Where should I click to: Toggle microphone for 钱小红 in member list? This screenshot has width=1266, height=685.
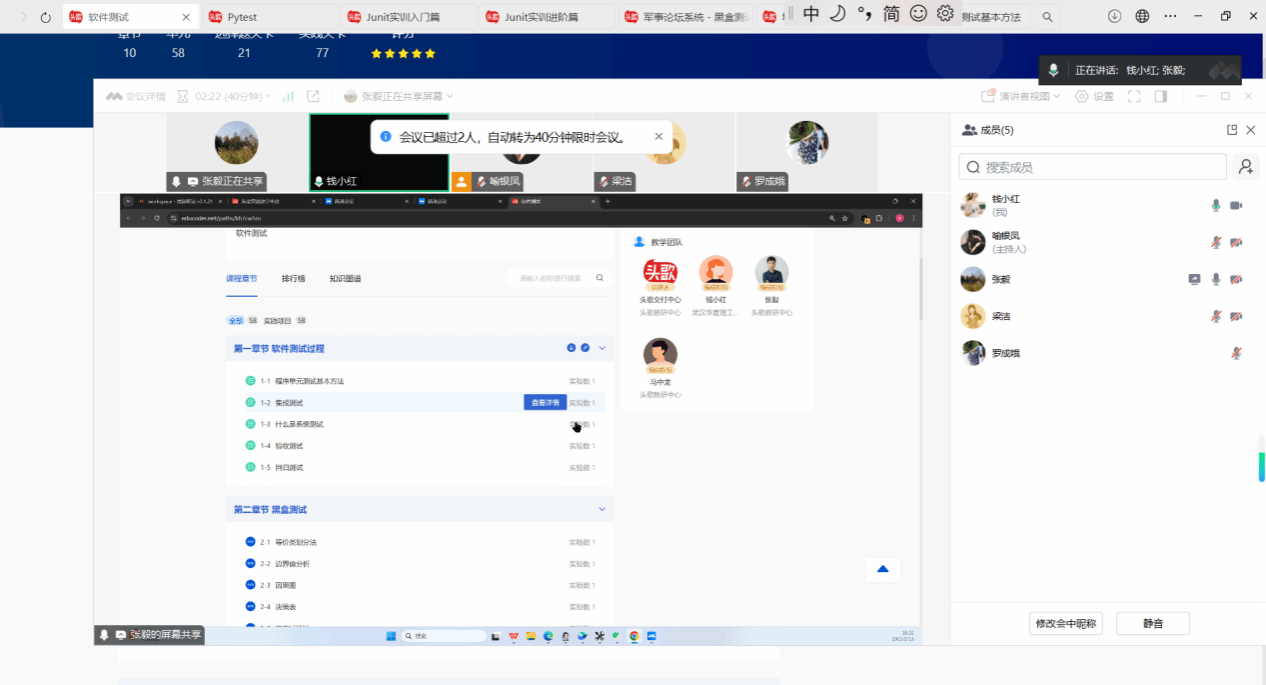coord(1216,206)
